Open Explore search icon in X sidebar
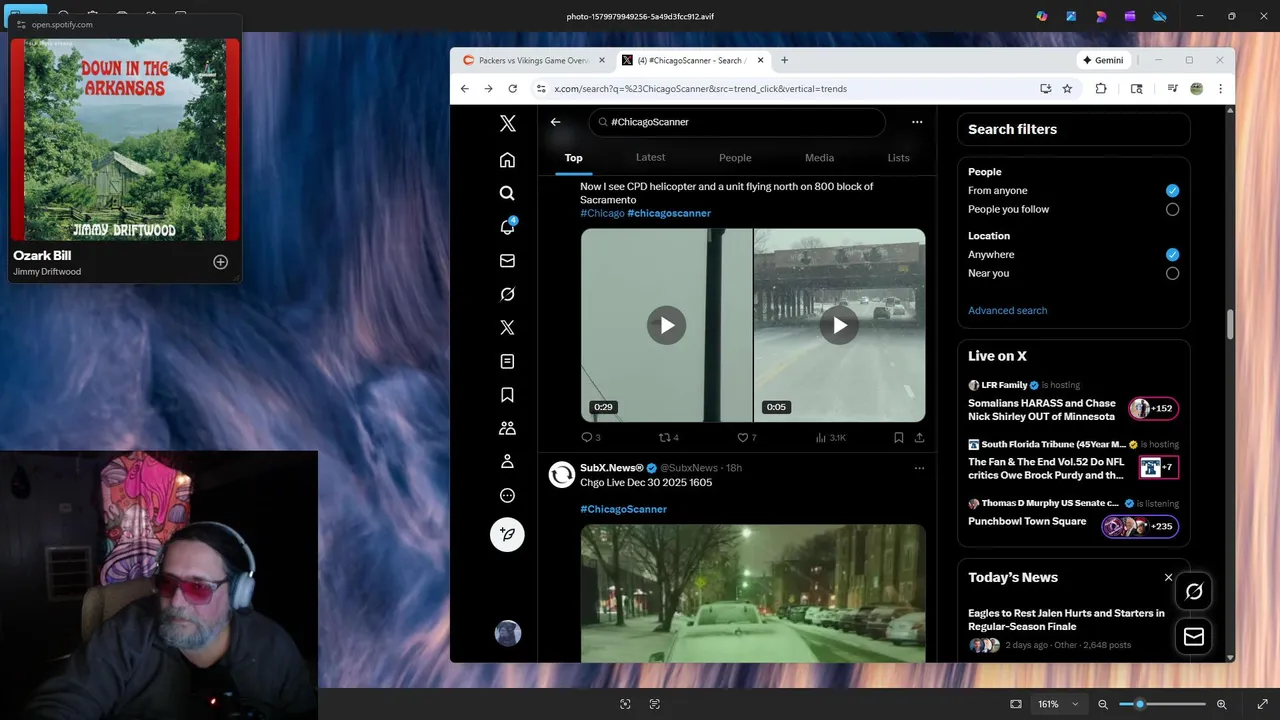Viewport: 1280px width, 720px height. pyautogui.click(x=507, y=193)
